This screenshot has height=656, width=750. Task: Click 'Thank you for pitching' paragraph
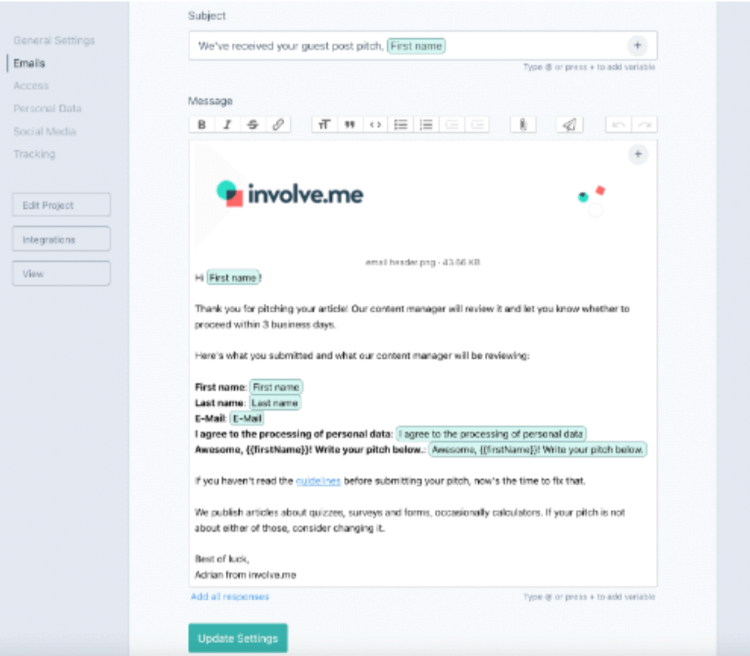[412, 317]
